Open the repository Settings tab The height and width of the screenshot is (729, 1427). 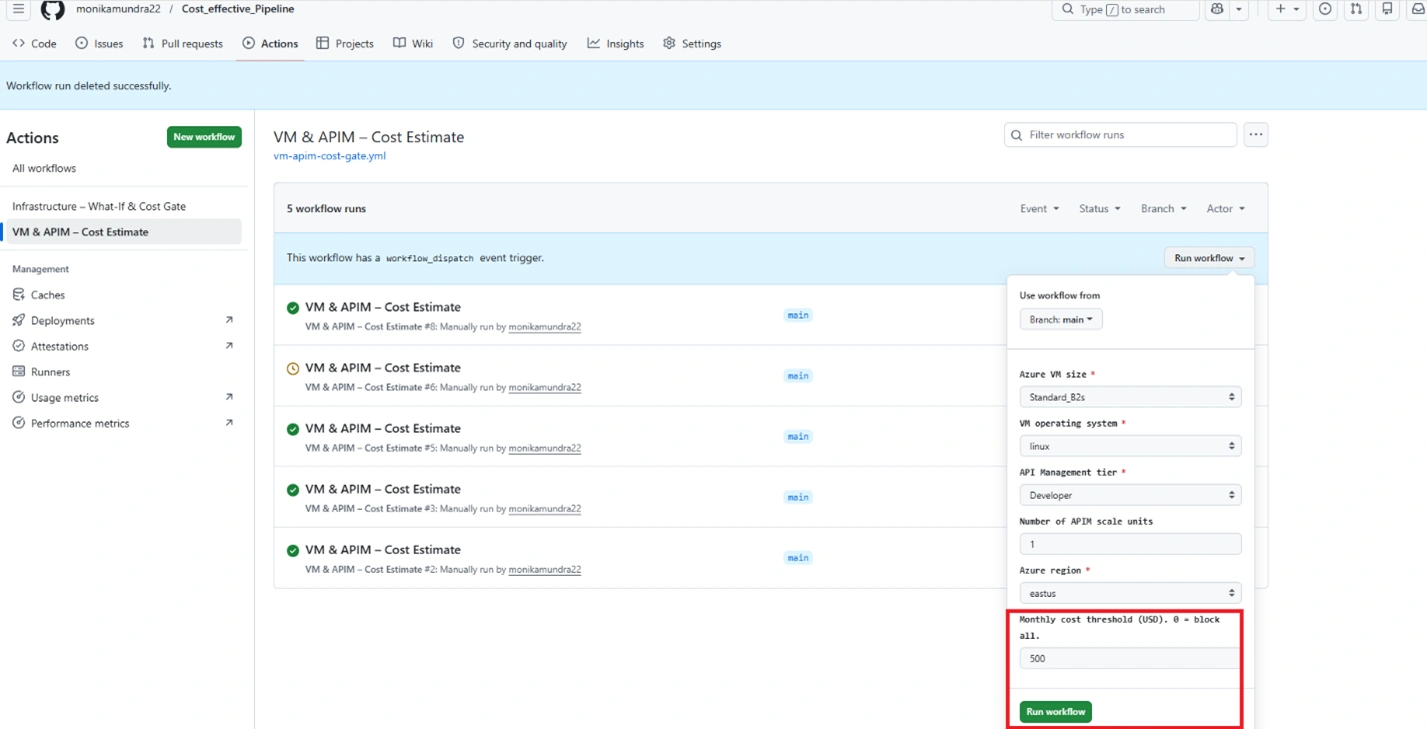692,44
